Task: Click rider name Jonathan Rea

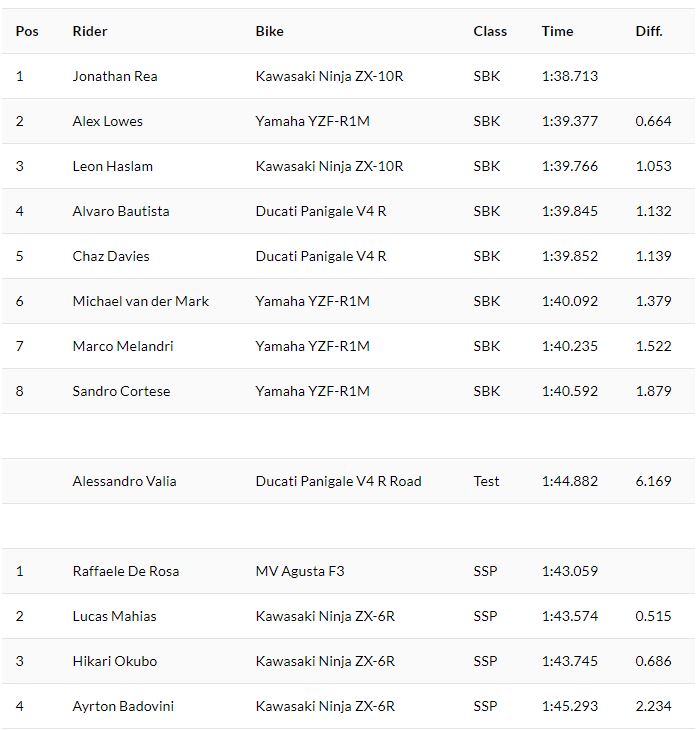Action: (x=115, y=76)
